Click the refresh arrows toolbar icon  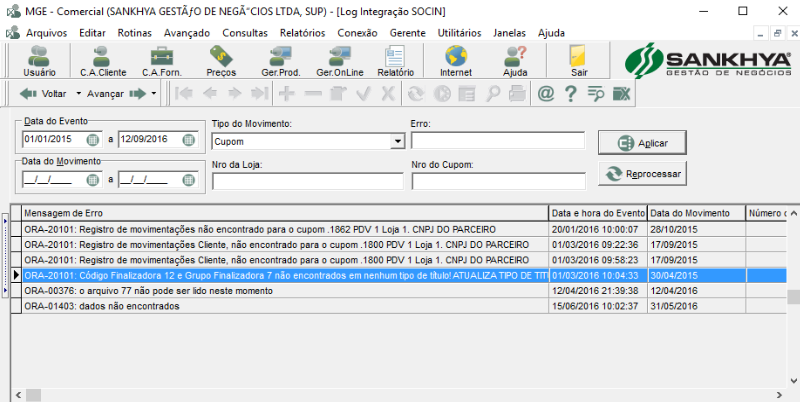pos(417,94)
